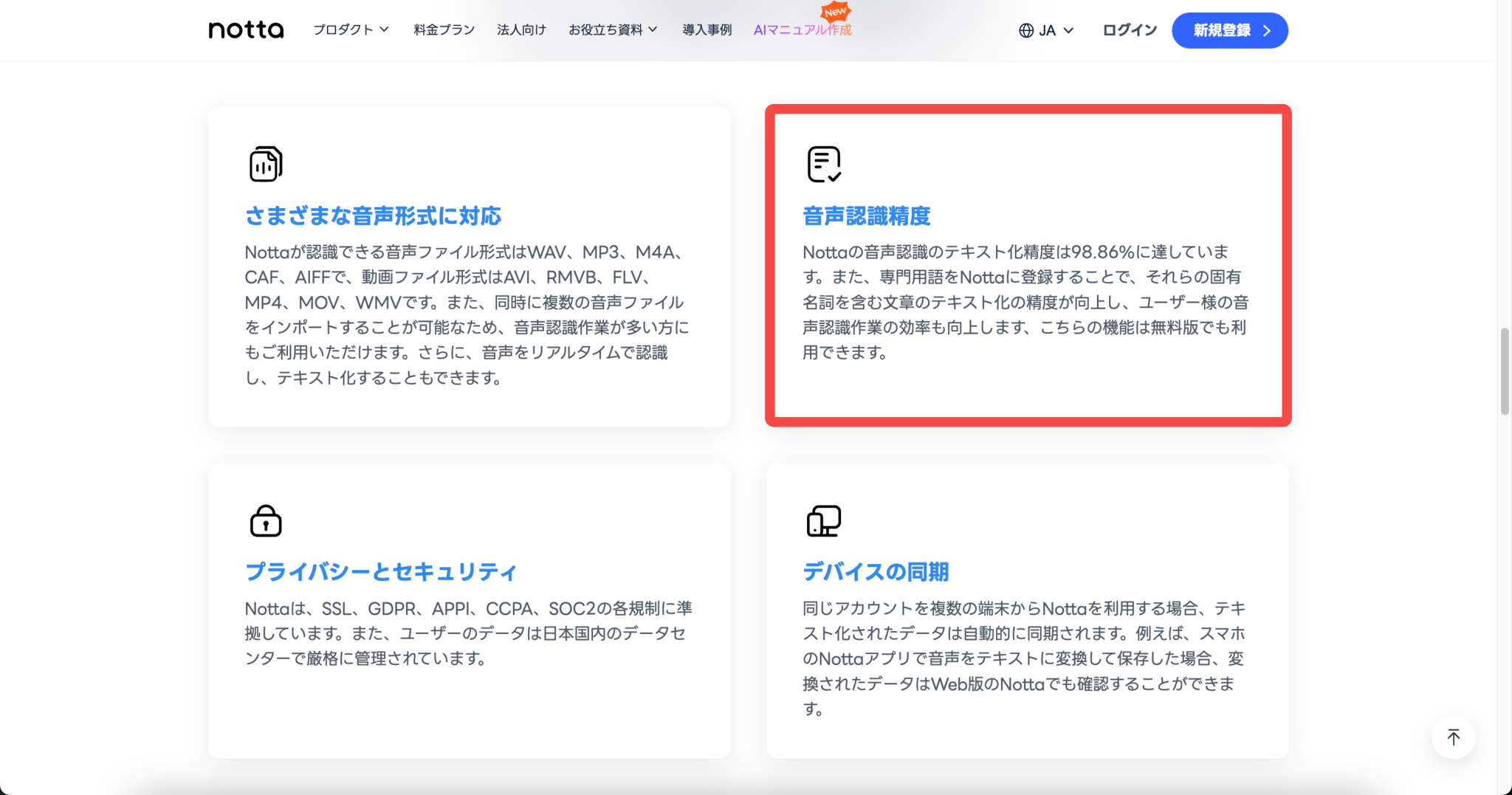This screenshot has height=795, width=1512.
Task: Click the scroll-to-top arrow button
Action: point(1453,737)
